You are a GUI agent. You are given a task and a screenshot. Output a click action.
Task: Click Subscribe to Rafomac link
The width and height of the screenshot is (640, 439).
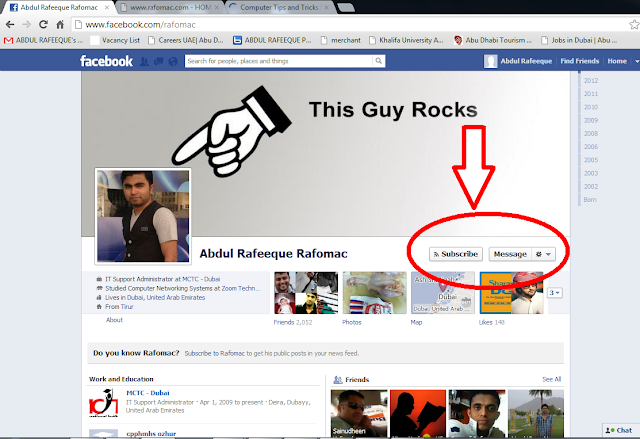(x=215, y=353)
